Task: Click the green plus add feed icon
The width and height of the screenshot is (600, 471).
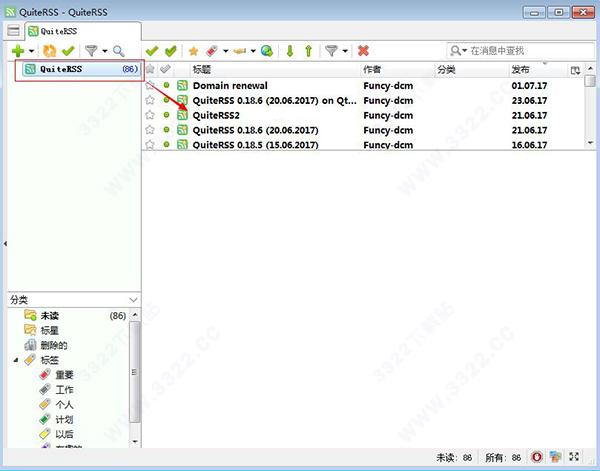Action: click(18, 51)
